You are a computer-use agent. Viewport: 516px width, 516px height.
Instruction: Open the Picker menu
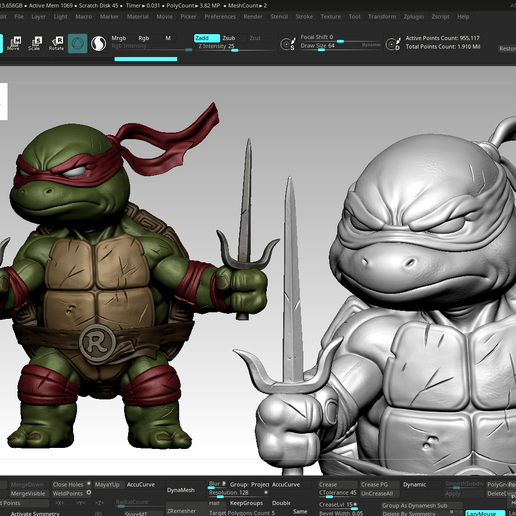tap(189, 16)
